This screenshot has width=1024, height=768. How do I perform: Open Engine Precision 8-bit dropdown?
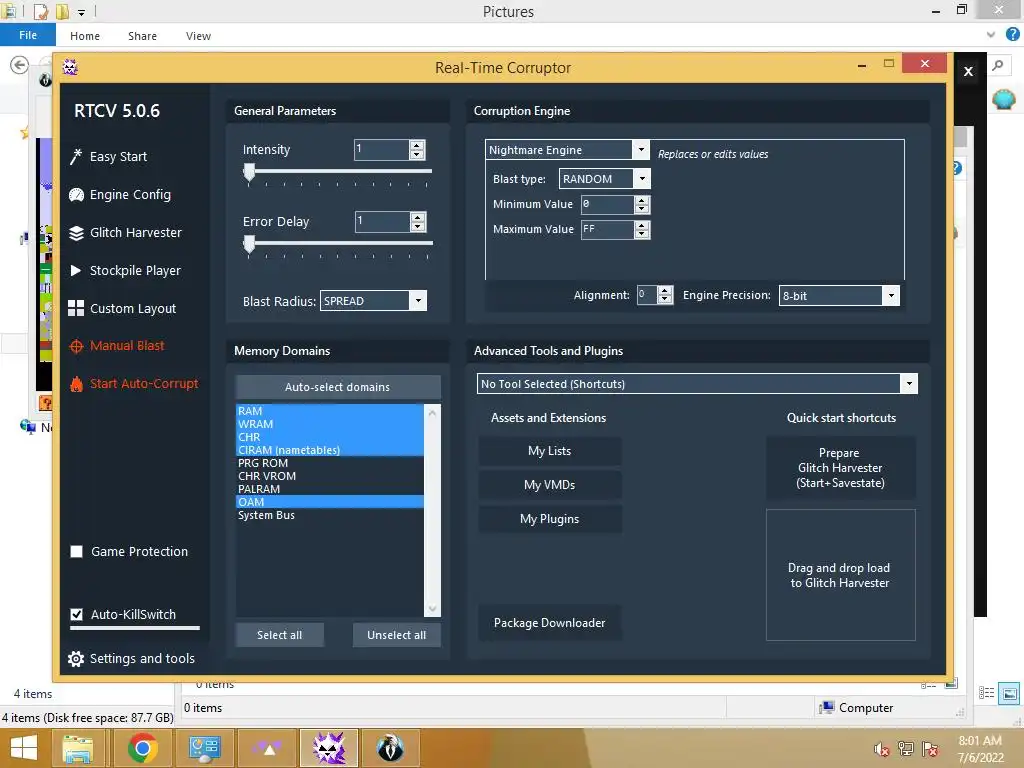[x=891, y=295]
